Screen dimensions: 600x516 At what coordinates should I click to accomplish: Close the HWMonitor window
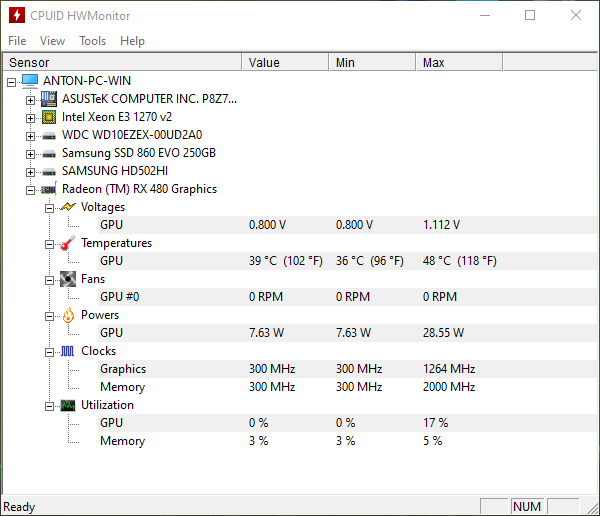pyautogui.click(x=576, y=15)
